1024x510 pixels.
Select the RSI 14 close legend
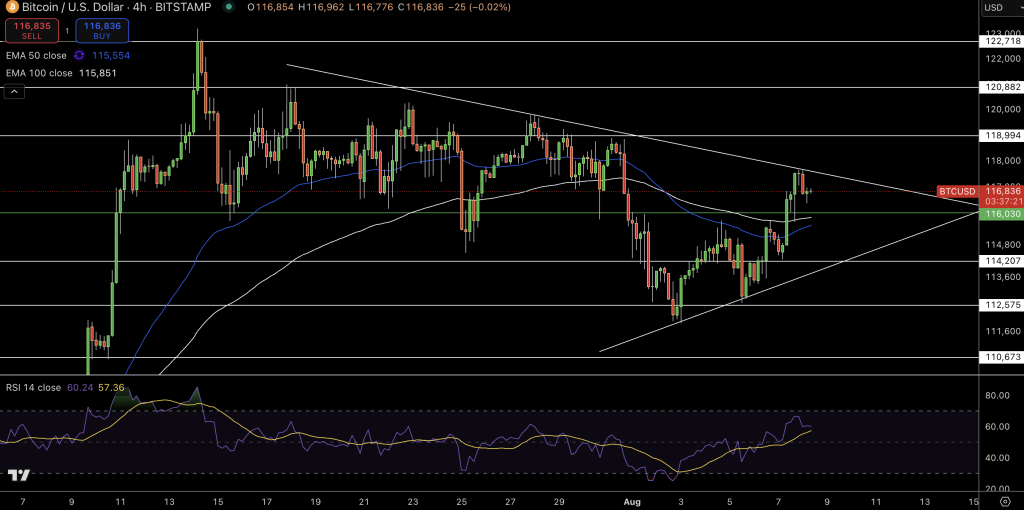pos(34,387)
